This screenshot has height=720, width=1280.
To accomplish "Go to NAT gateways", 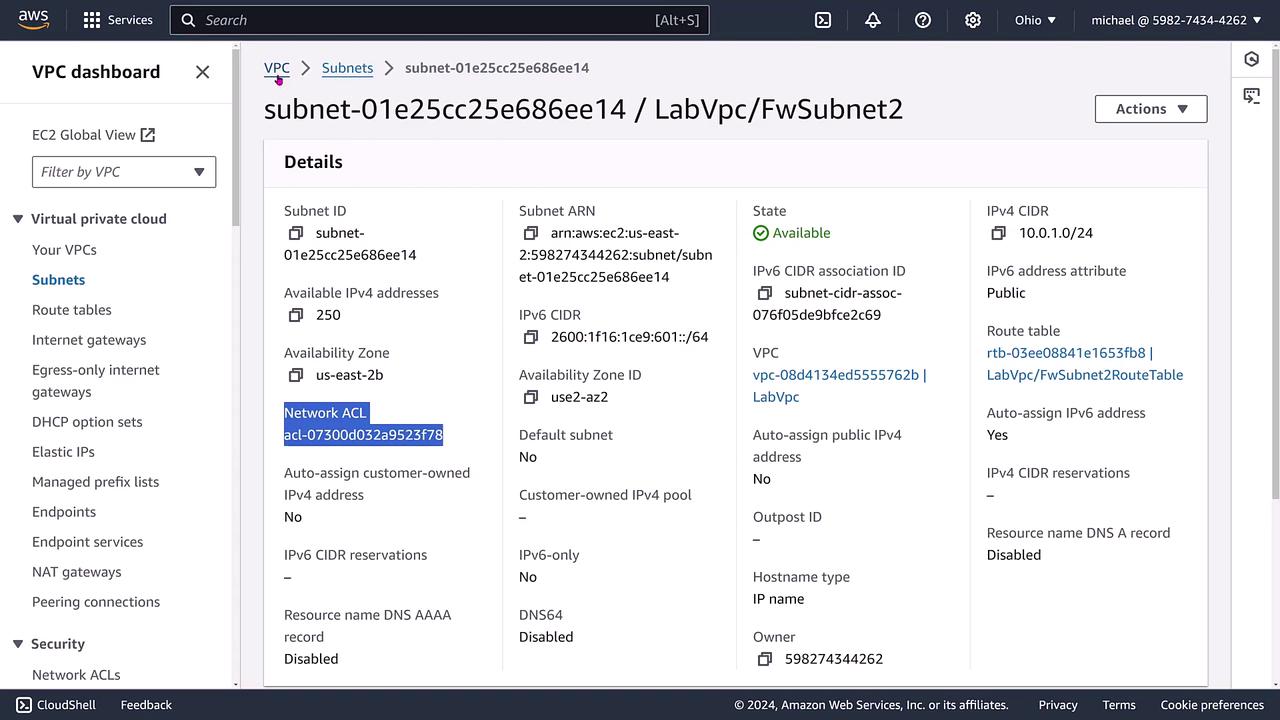I will tap(77, 572).
